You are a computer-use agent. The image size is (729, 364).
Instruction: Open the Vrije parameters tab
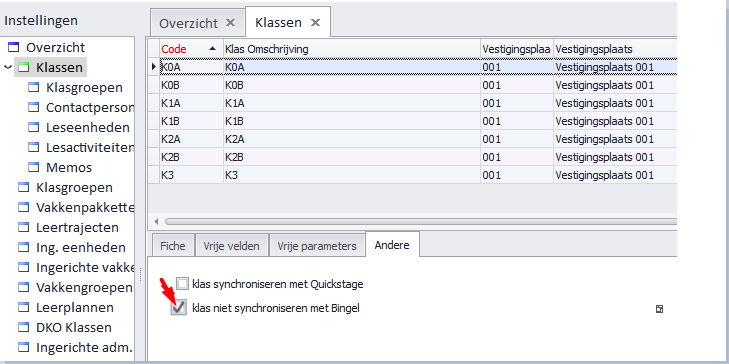(317, 246)
